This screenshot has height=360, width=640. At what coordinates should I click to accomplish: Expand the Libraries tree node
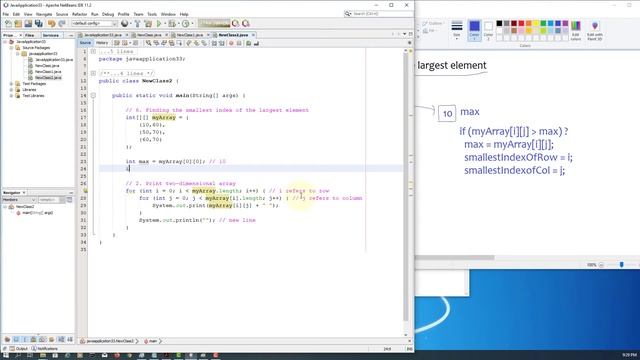point(11,89)
